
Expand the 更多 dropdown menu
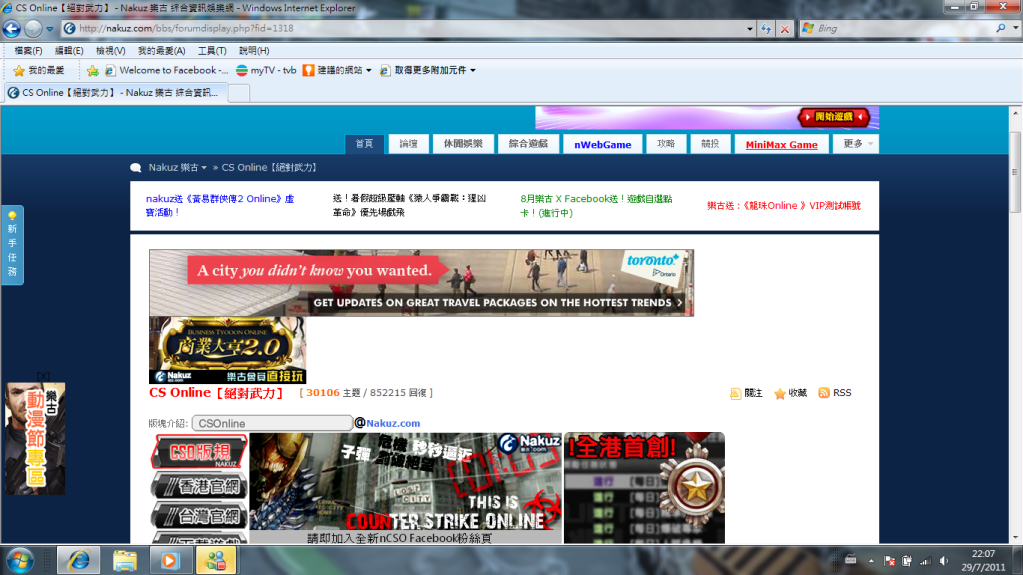tap(856, 144)
